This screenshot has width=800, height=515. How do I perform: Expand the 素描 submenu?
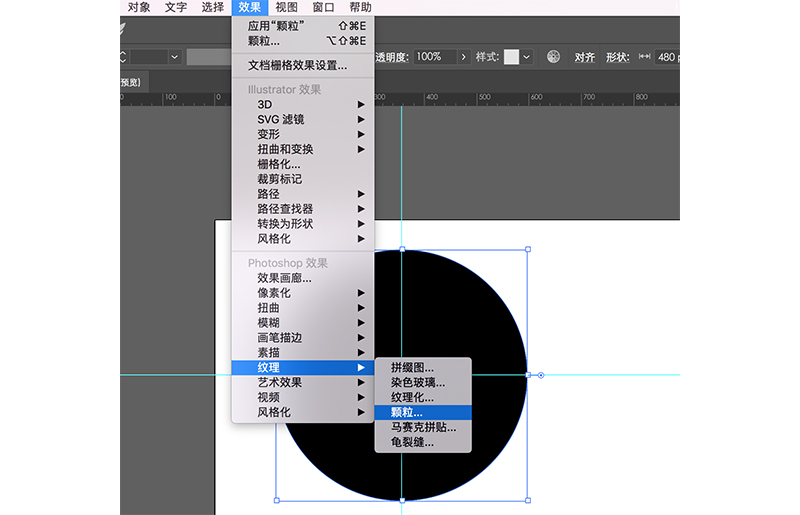tap(303, 353)
